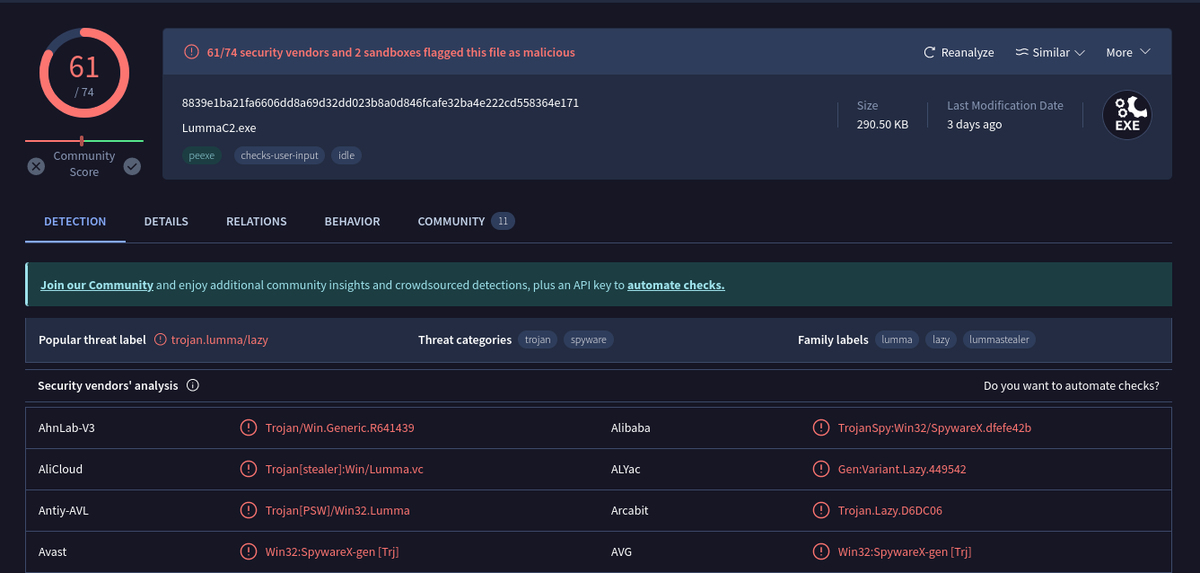The width and height of the screenshot is (1200, 573).
Task: Vote down with community score X icon
Action: pos(36,166)
